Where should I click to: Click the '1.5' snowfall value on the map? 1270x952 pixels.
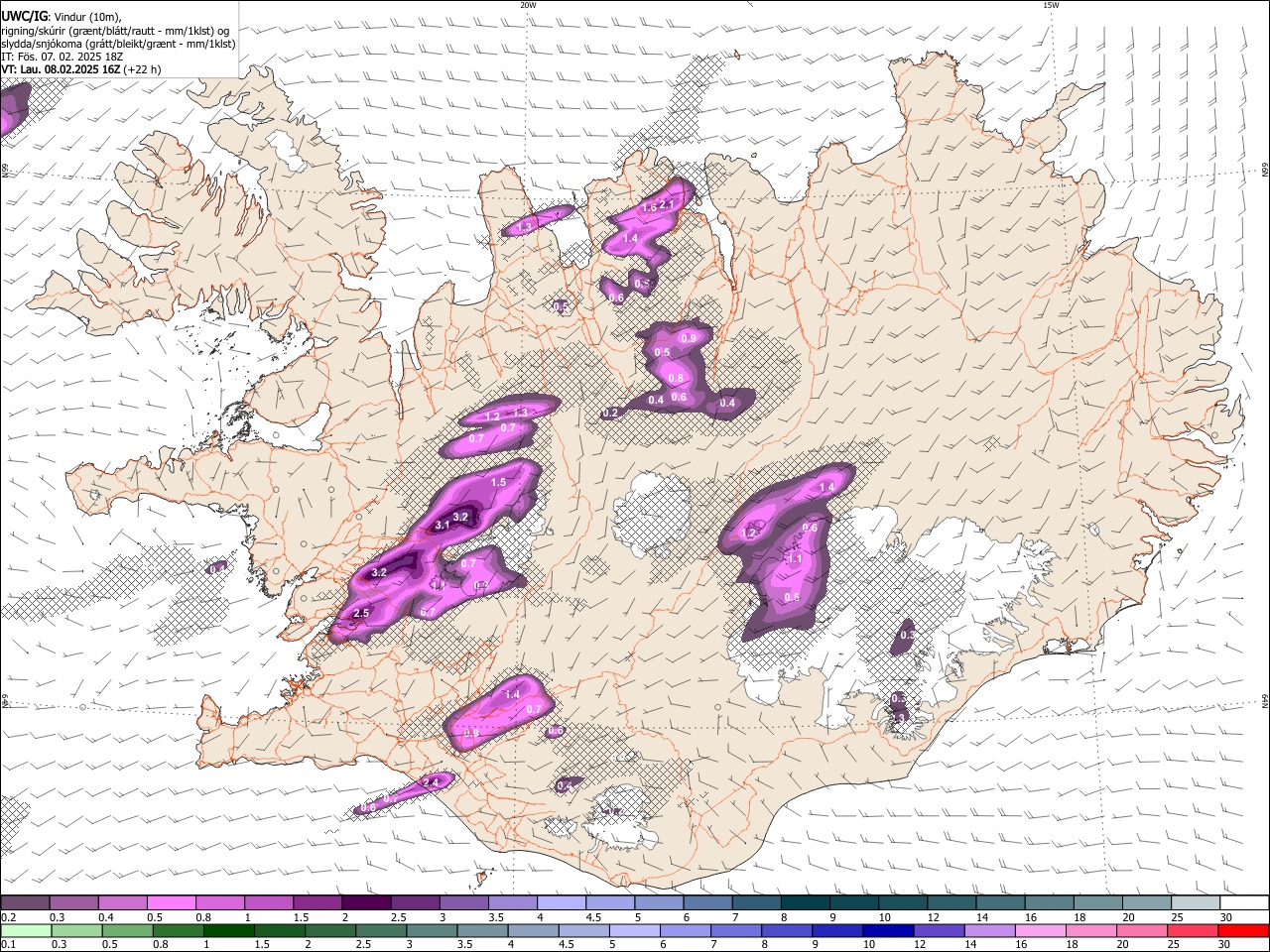click(x=499, y=482)
